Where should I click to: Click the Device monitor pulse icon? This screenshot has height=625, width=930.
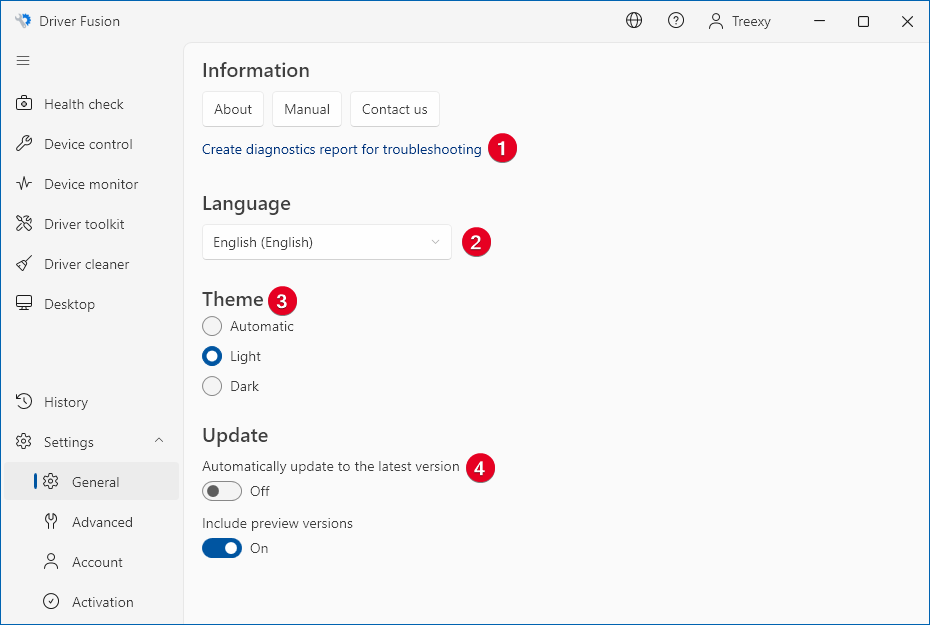tap(24, 183)
